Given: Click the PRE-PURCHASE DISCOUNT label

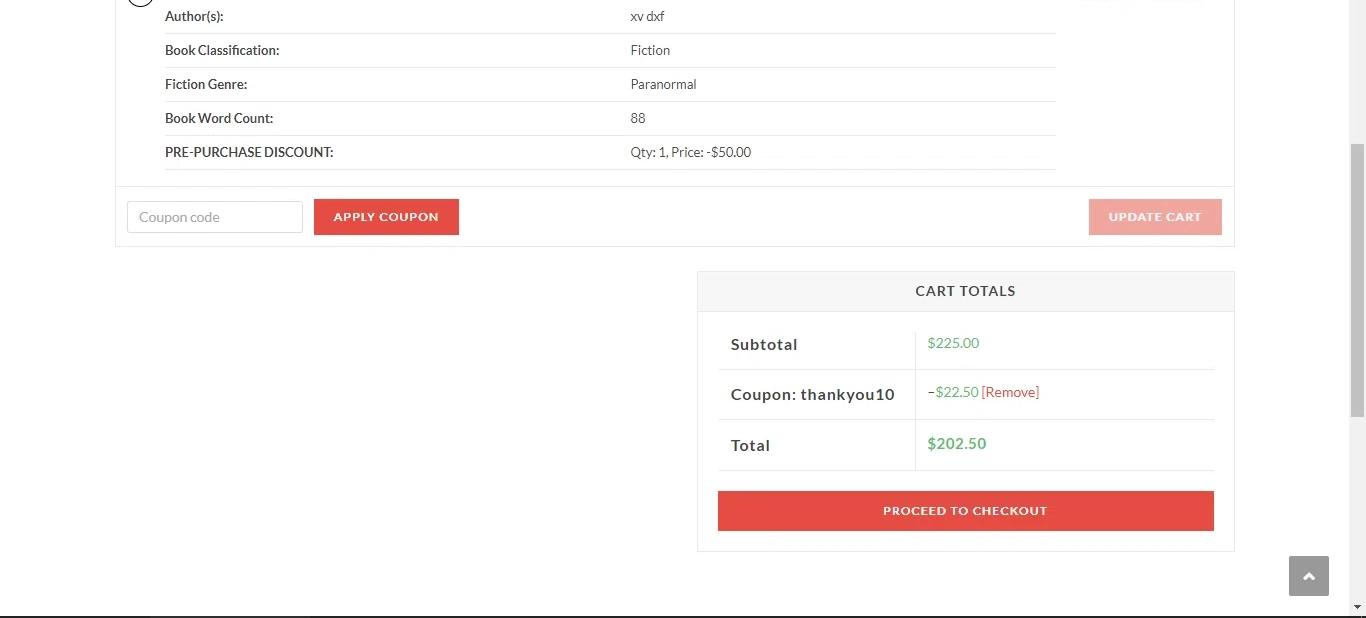Looking at the screenshot, I should tap(249, 152).
